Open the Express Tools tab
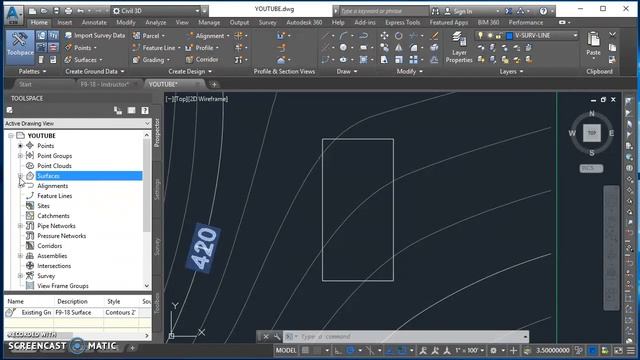 [x=402, y=22]
